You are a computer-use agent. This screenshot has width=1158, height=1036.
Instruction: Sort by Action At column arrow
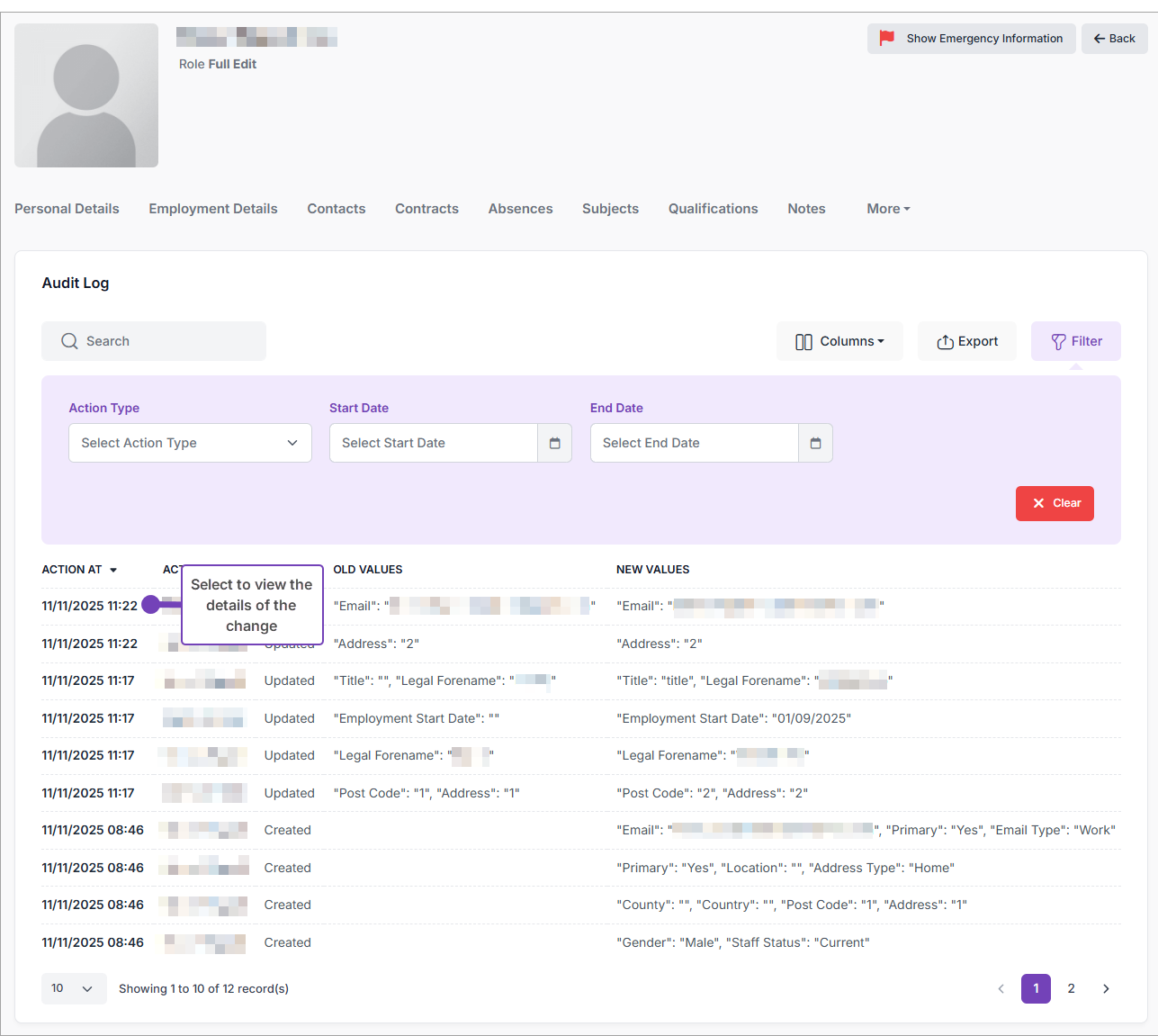[x=113, y=570]
